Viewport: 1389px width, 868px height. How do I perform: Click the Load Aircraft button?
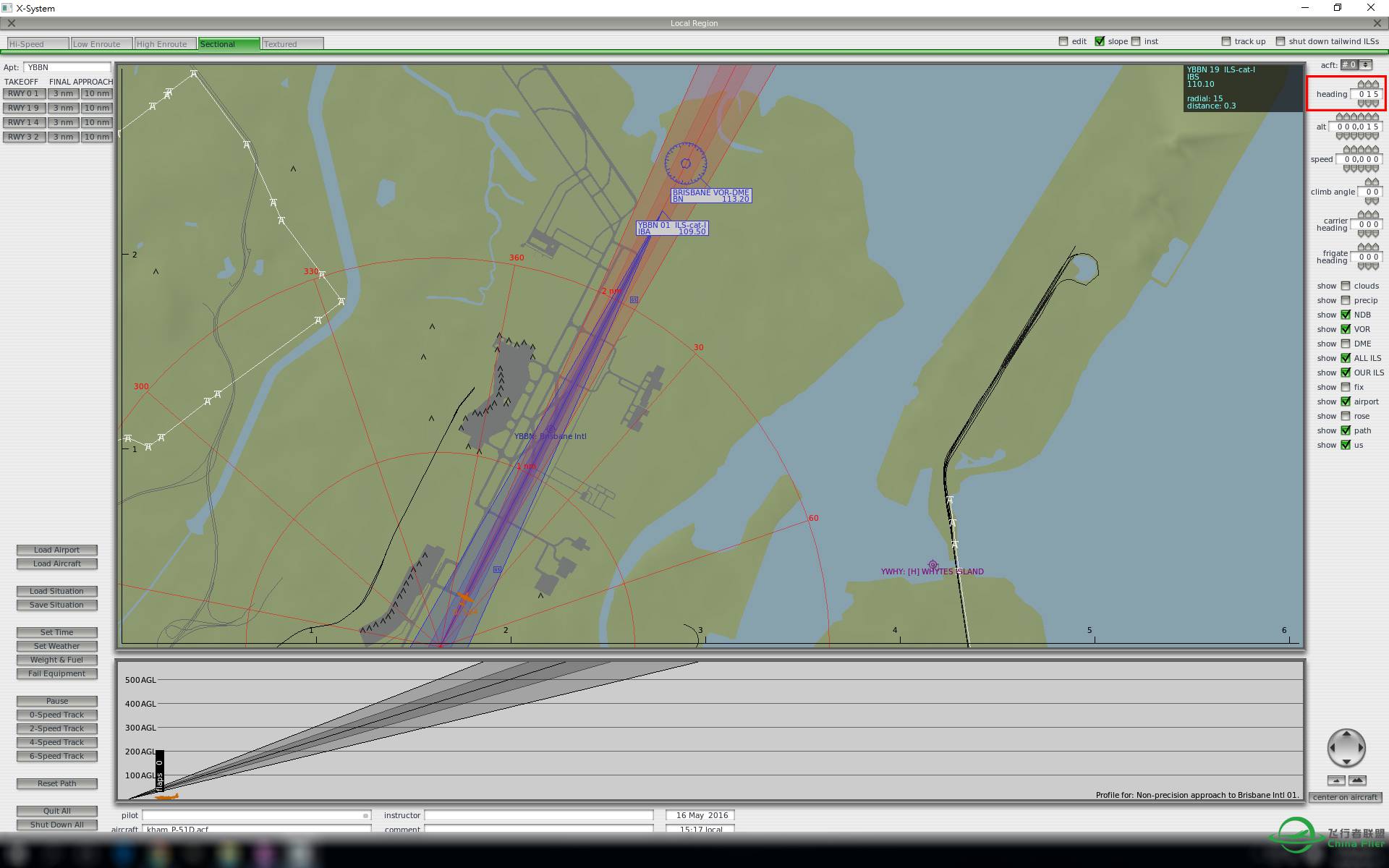point(56,563)
